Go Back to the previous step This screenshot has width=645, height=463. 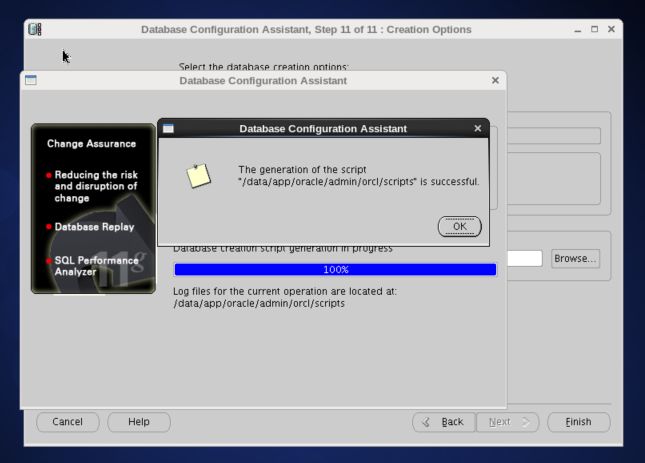tap(443, 422)
